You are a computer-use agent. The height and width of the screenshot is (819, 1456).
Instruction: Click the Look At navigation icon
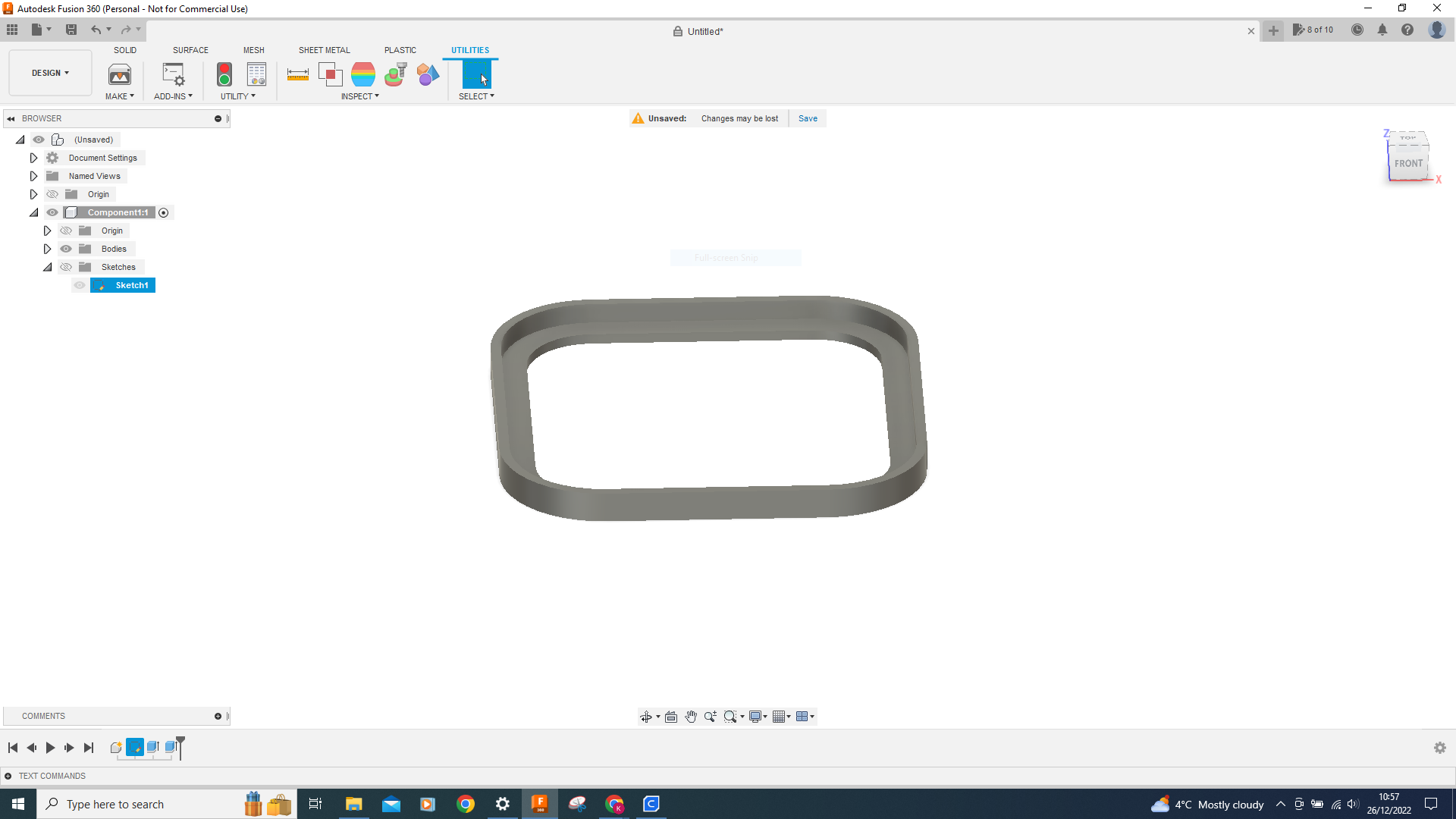click(671, 717)
